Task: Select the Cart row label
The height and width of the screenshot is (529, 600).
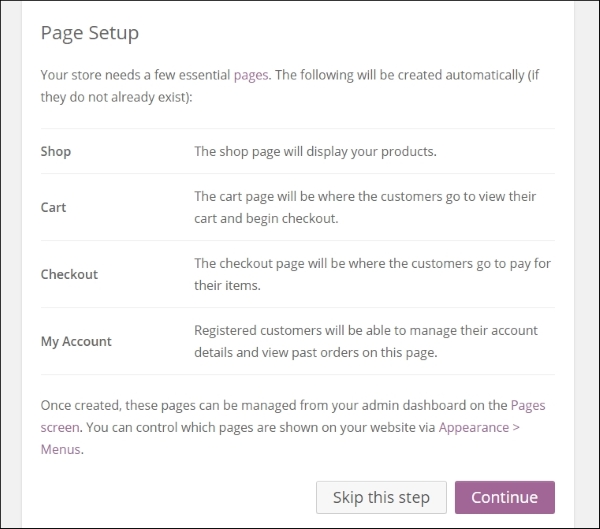Action: (x=54, y=207)
